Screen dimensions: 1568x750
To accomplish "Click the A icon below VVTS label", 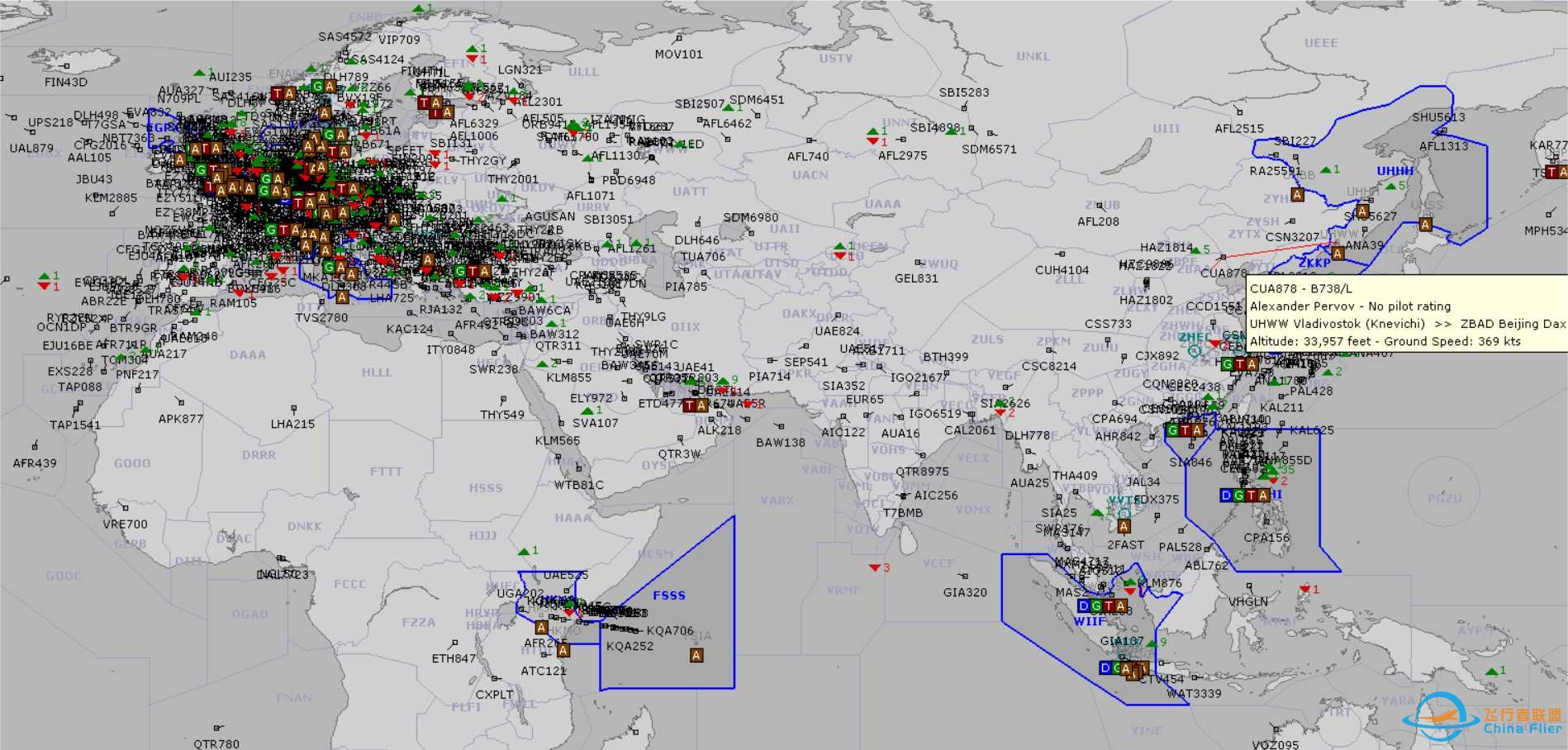I will [1124, 526].
